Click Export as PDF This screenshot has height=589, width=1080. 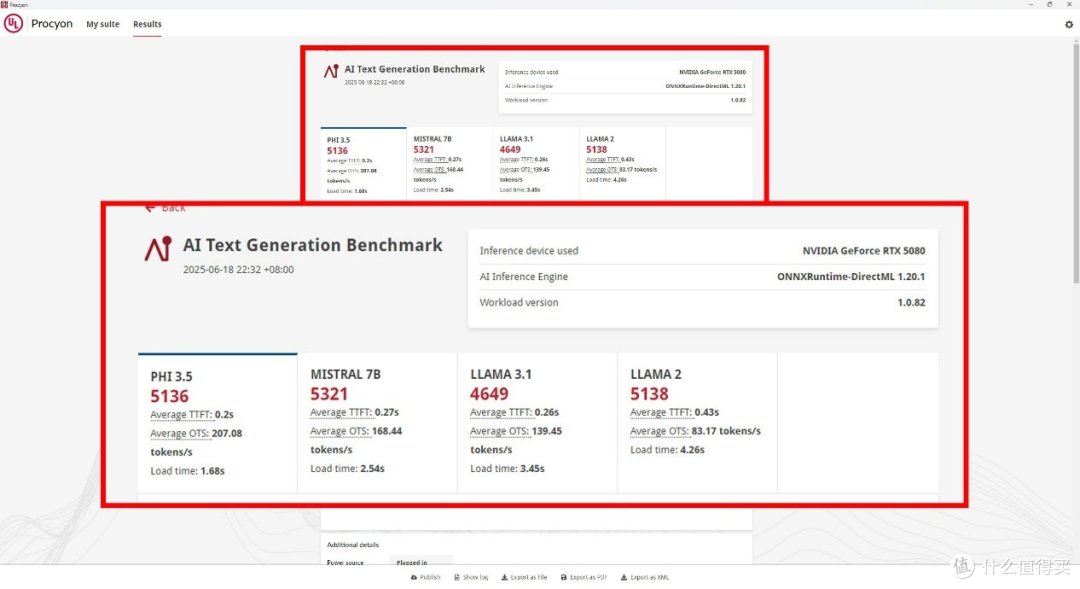(x=584, y=577)
